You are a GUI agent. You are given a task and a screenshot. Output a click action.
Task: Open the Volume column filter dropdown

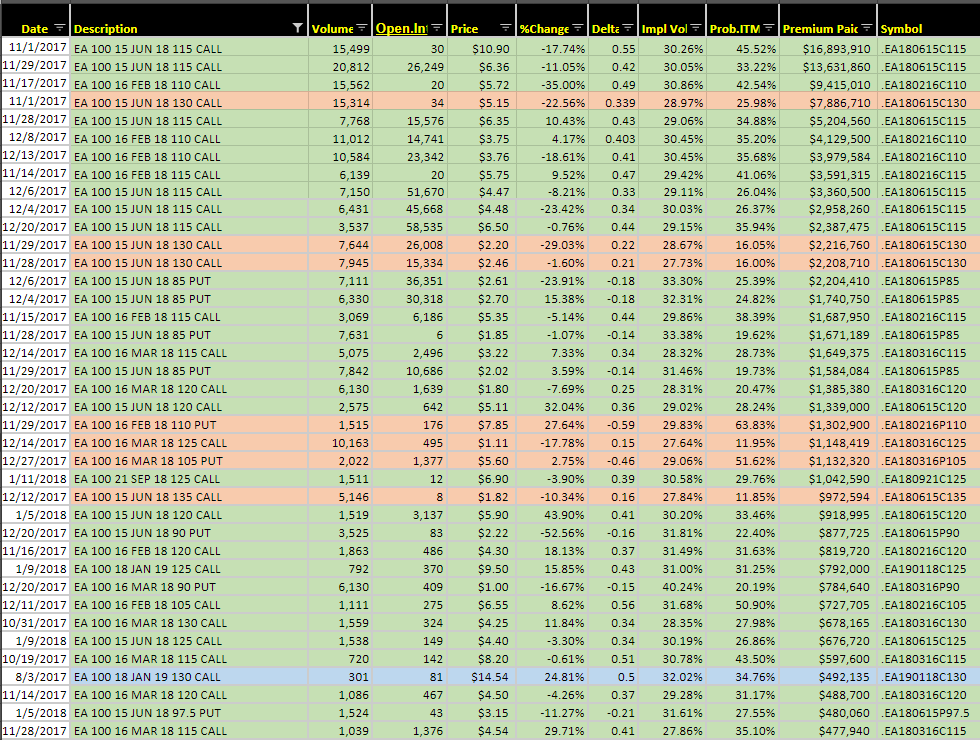pyautogui.click(x=362, y=28)
